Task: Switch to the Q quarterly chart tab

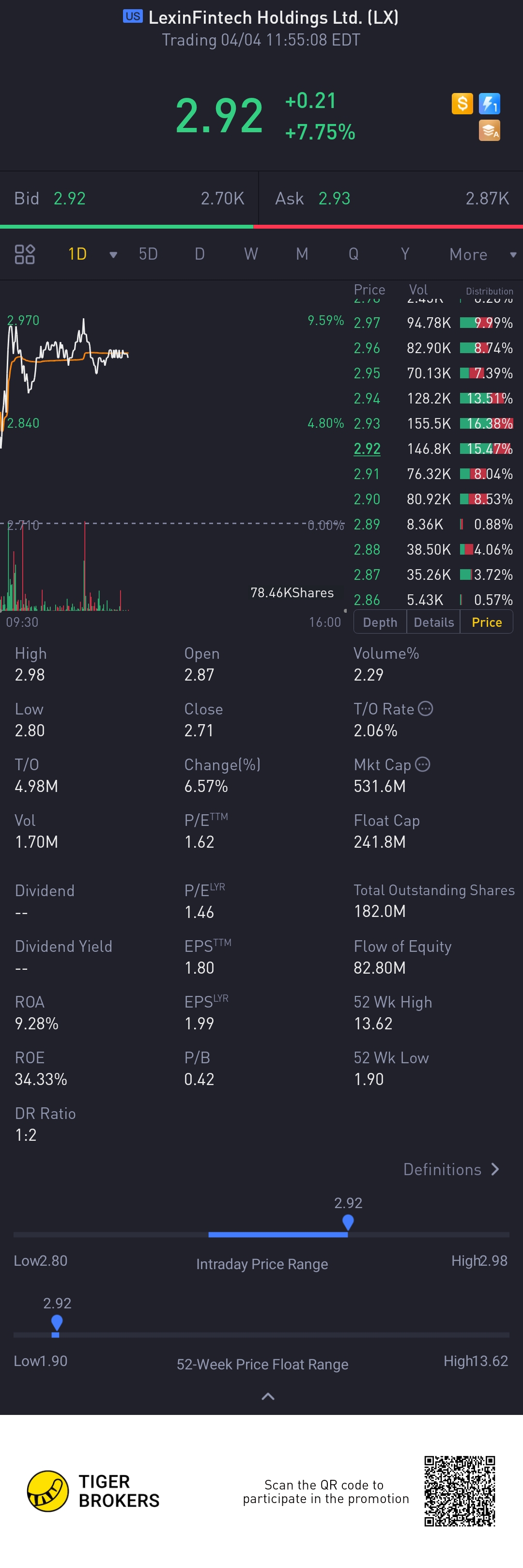Action: (x=354, y=254)
